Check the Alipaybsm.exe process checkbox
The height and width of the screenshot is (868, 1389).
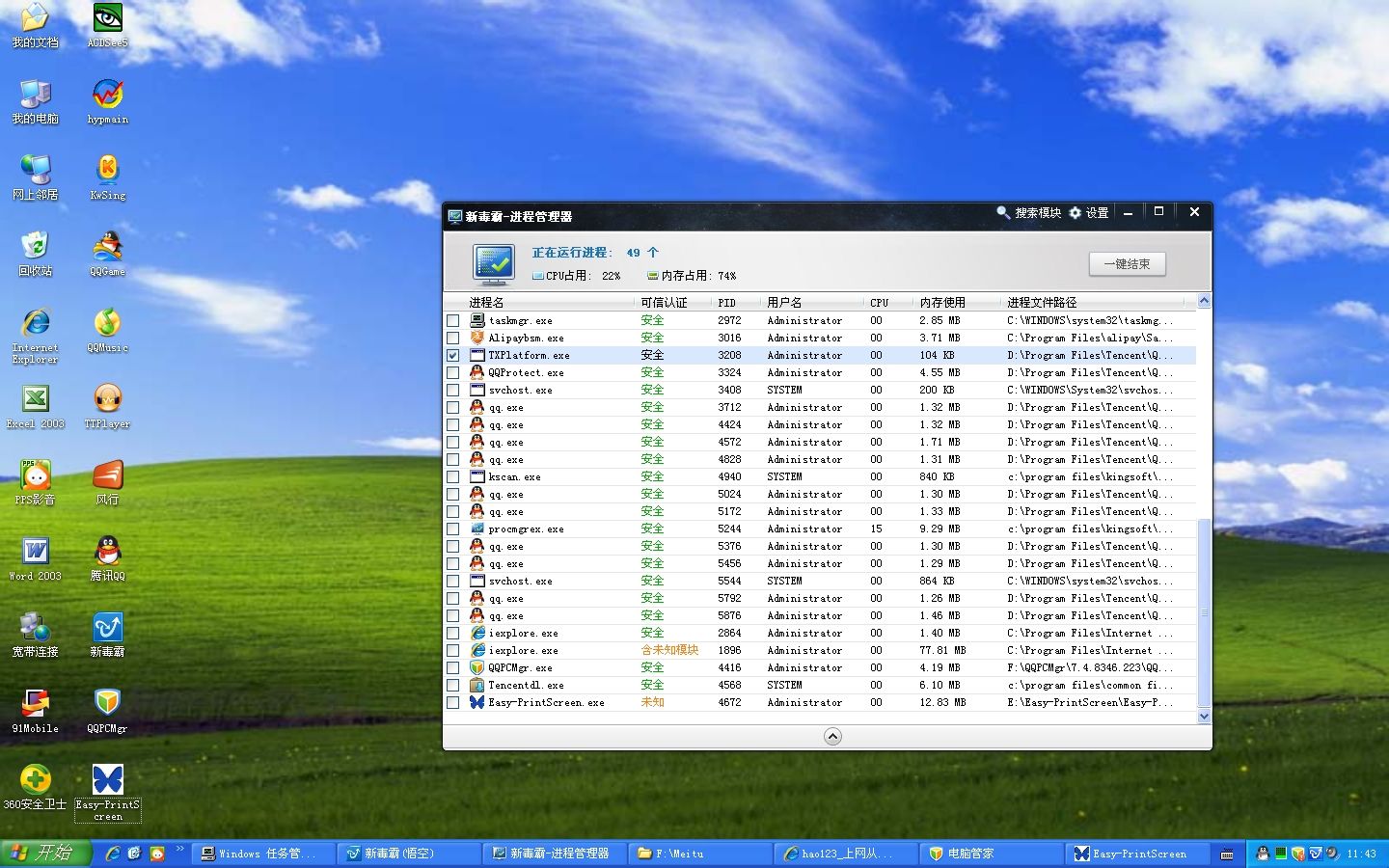point(452,338)
